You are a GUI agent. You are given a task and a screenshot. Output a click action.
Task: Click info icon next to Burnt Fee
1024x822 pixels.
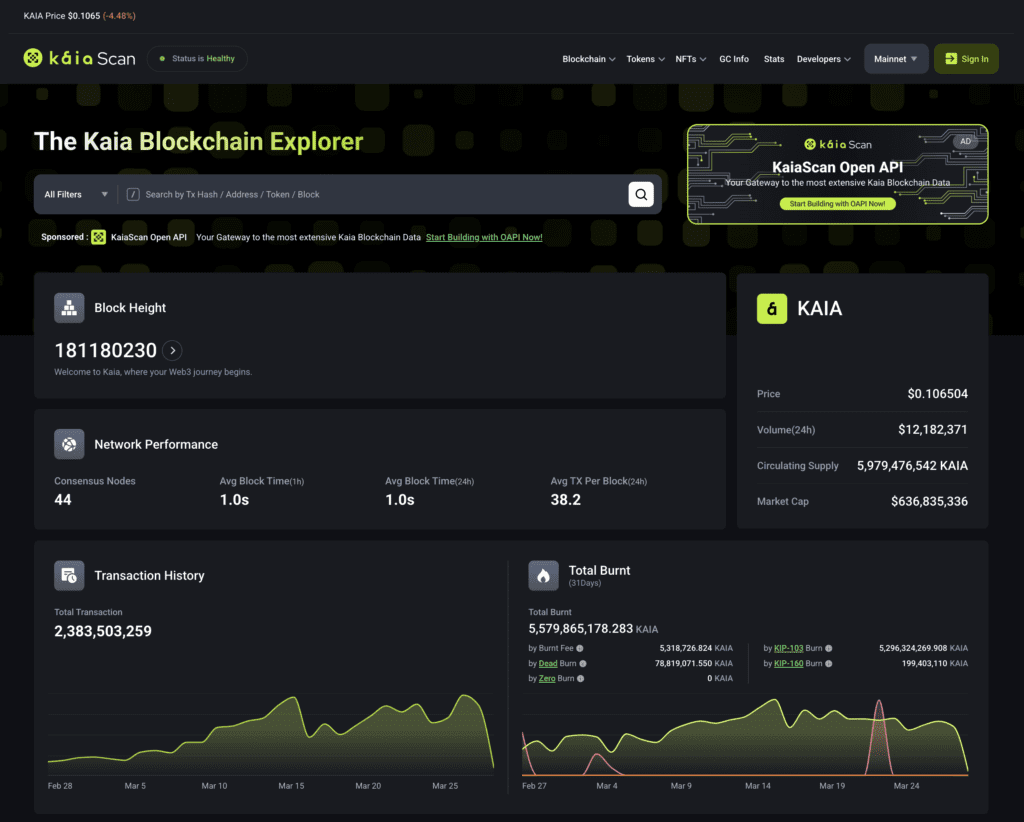coord(580,648)
